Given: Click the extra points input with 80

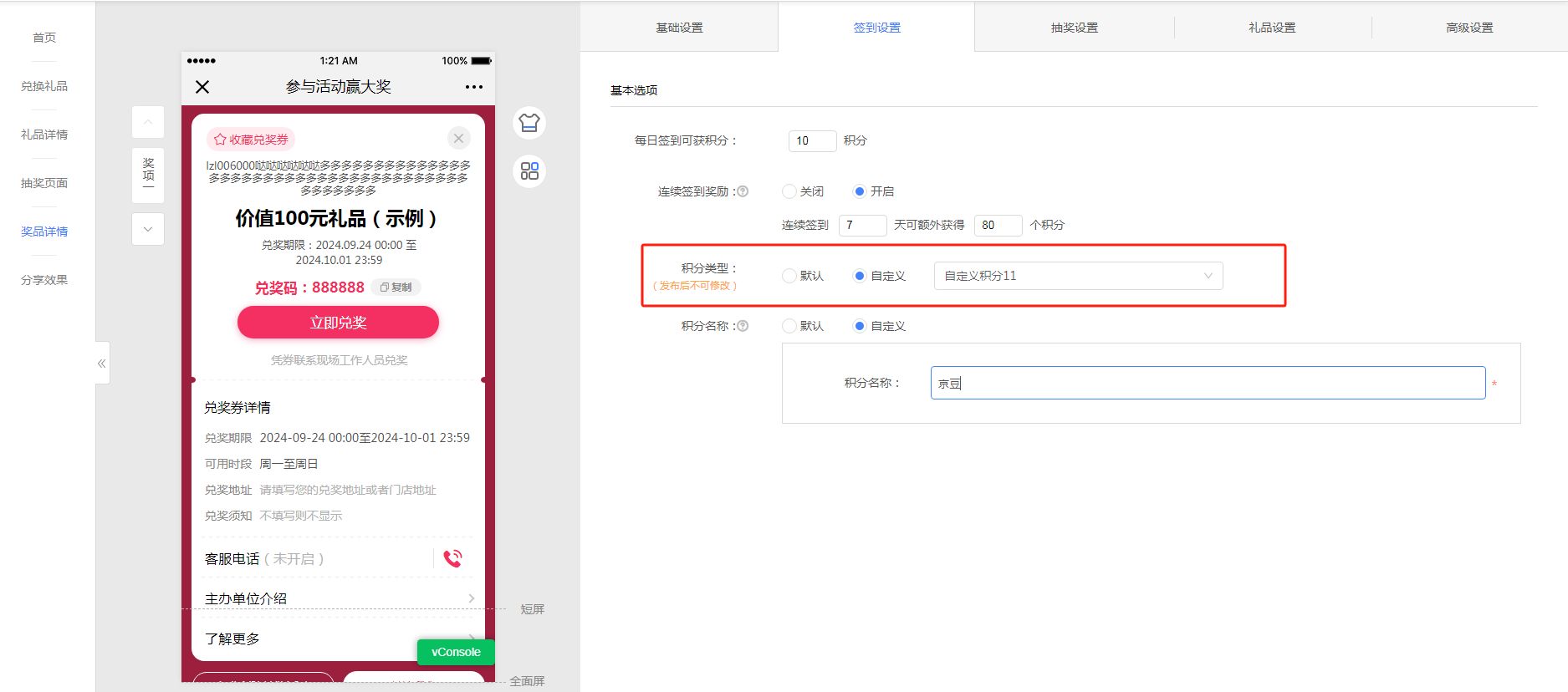Looking at the screenshot, I should [x=998, y=225].
